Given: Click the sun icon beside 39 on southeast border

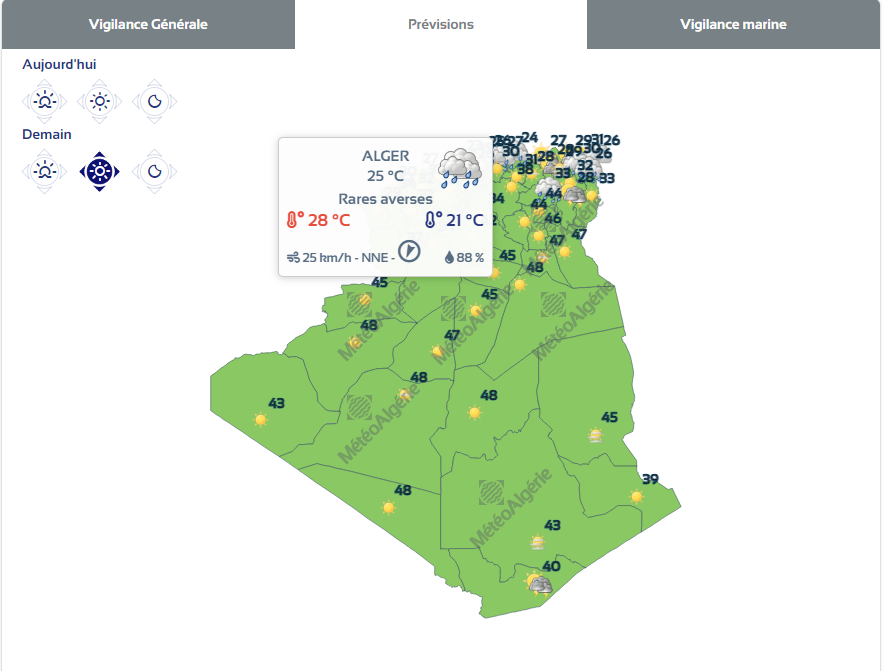Looking at the screenshot, I should coord(636,497).
